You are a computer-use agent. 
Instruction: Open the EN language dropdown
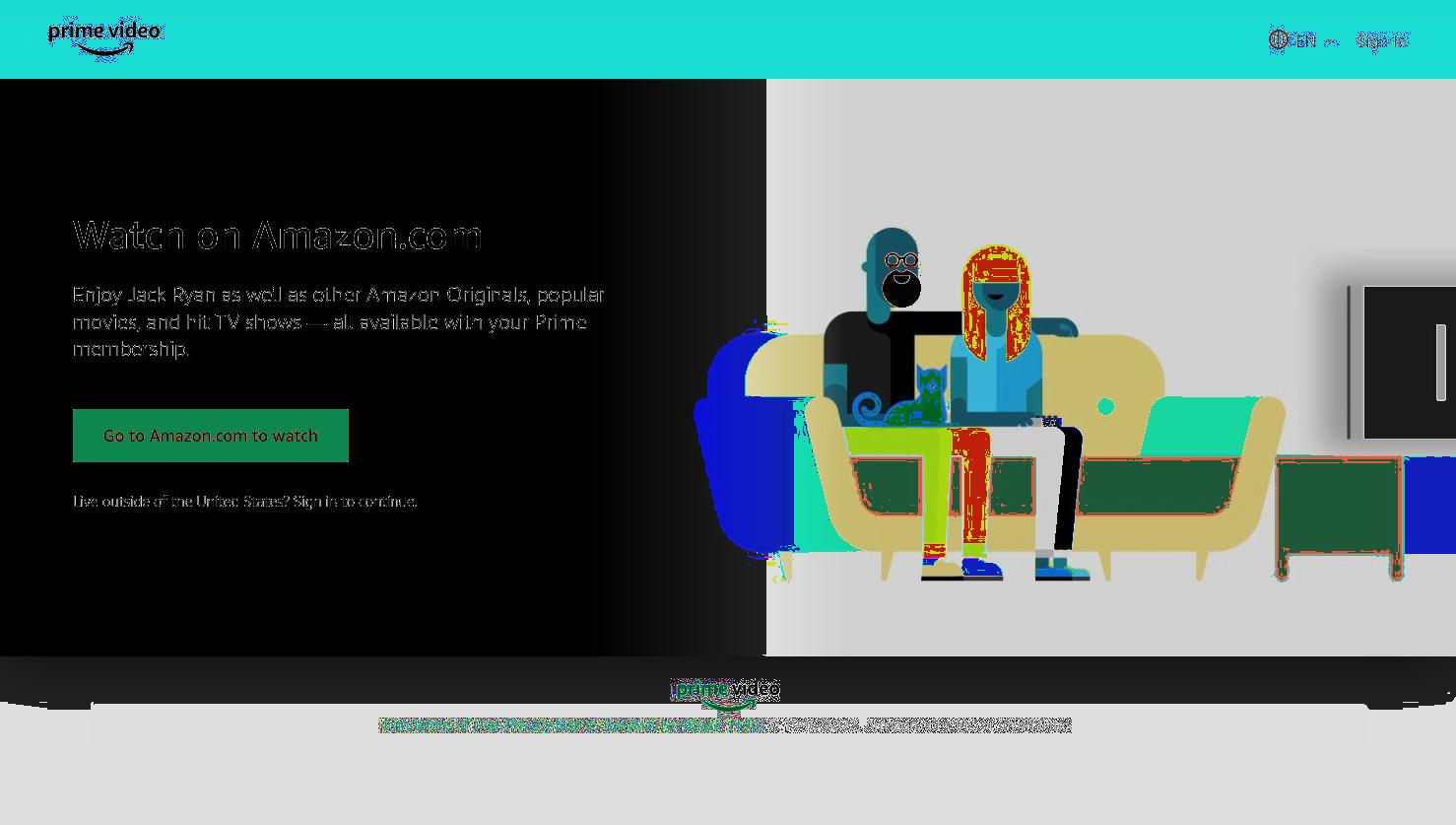coord(1303,40)
